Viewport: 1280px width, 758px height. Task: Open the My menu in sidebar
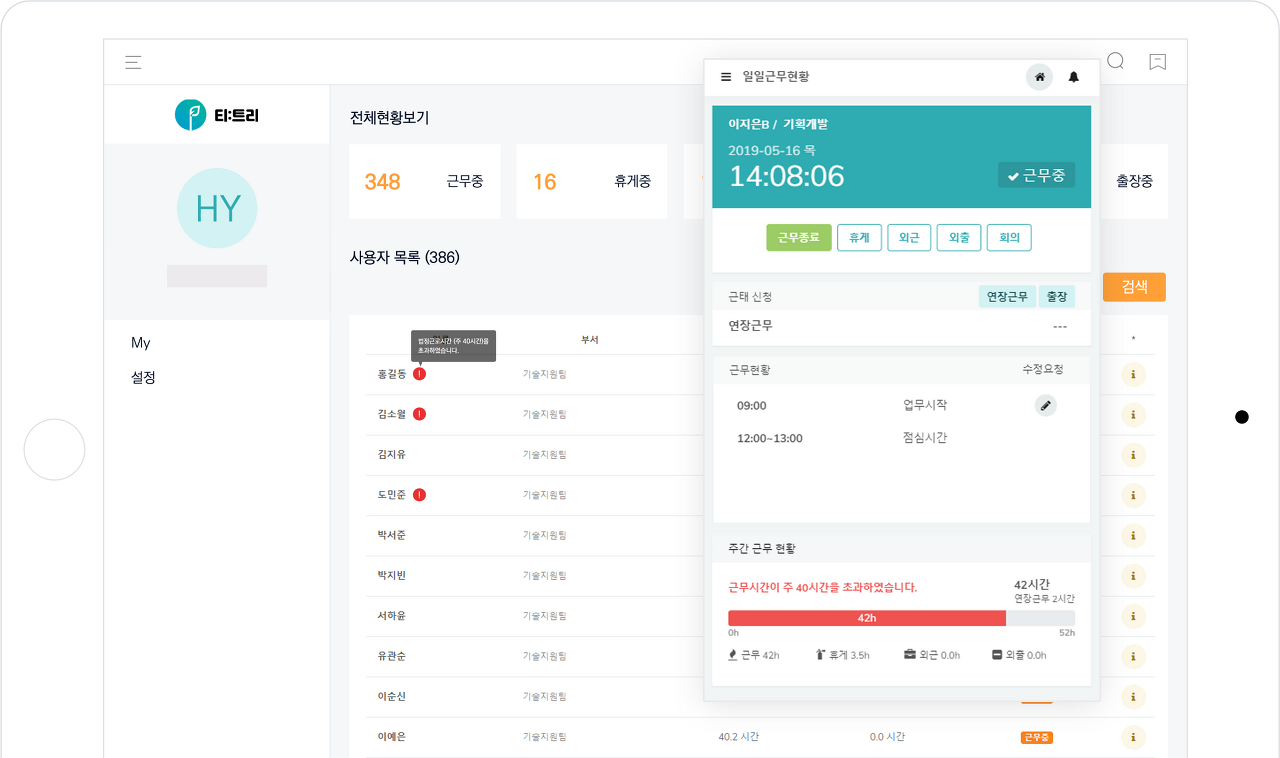[x=141, y=343]
